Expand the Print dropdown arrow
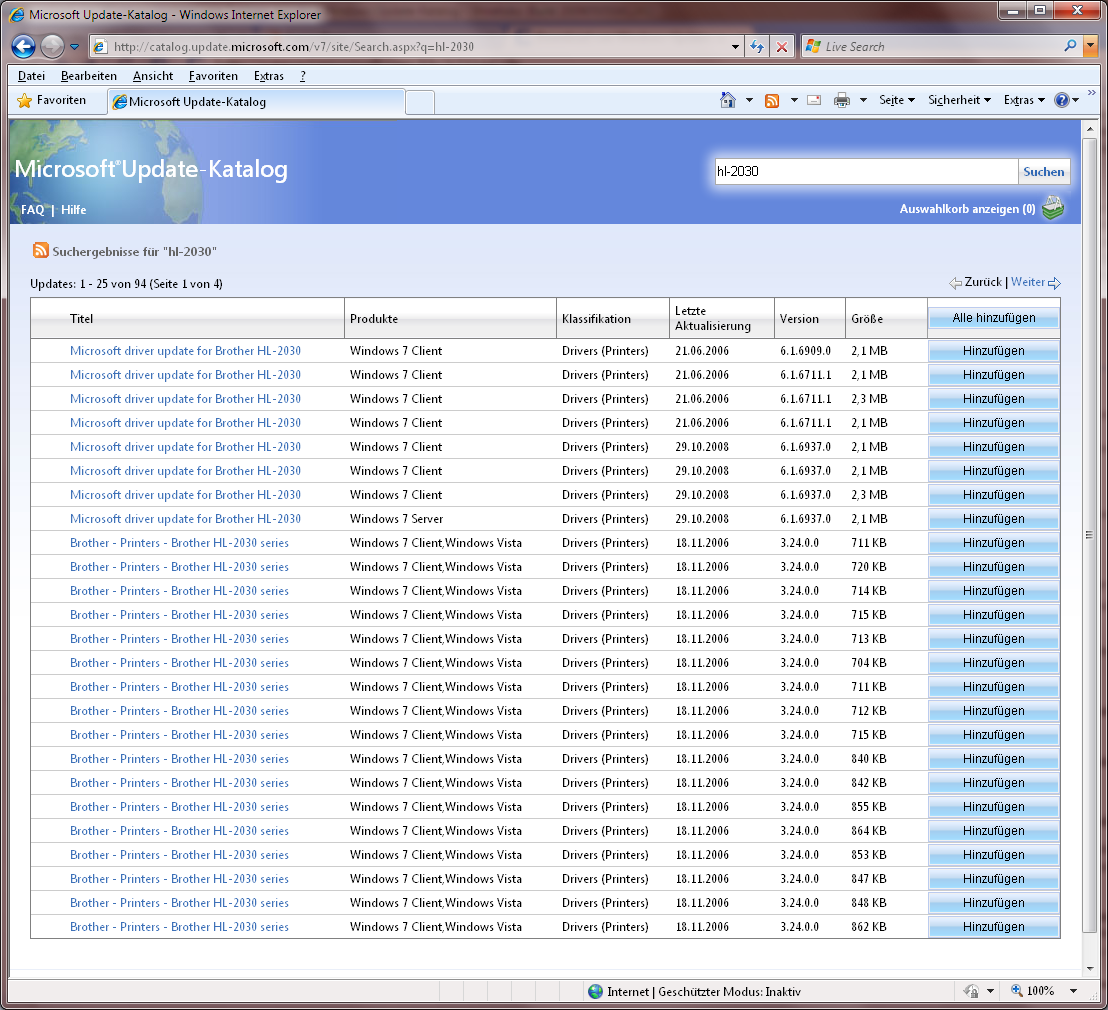The height and width of the screenshot is (1010, 1108). click(863, 100)
